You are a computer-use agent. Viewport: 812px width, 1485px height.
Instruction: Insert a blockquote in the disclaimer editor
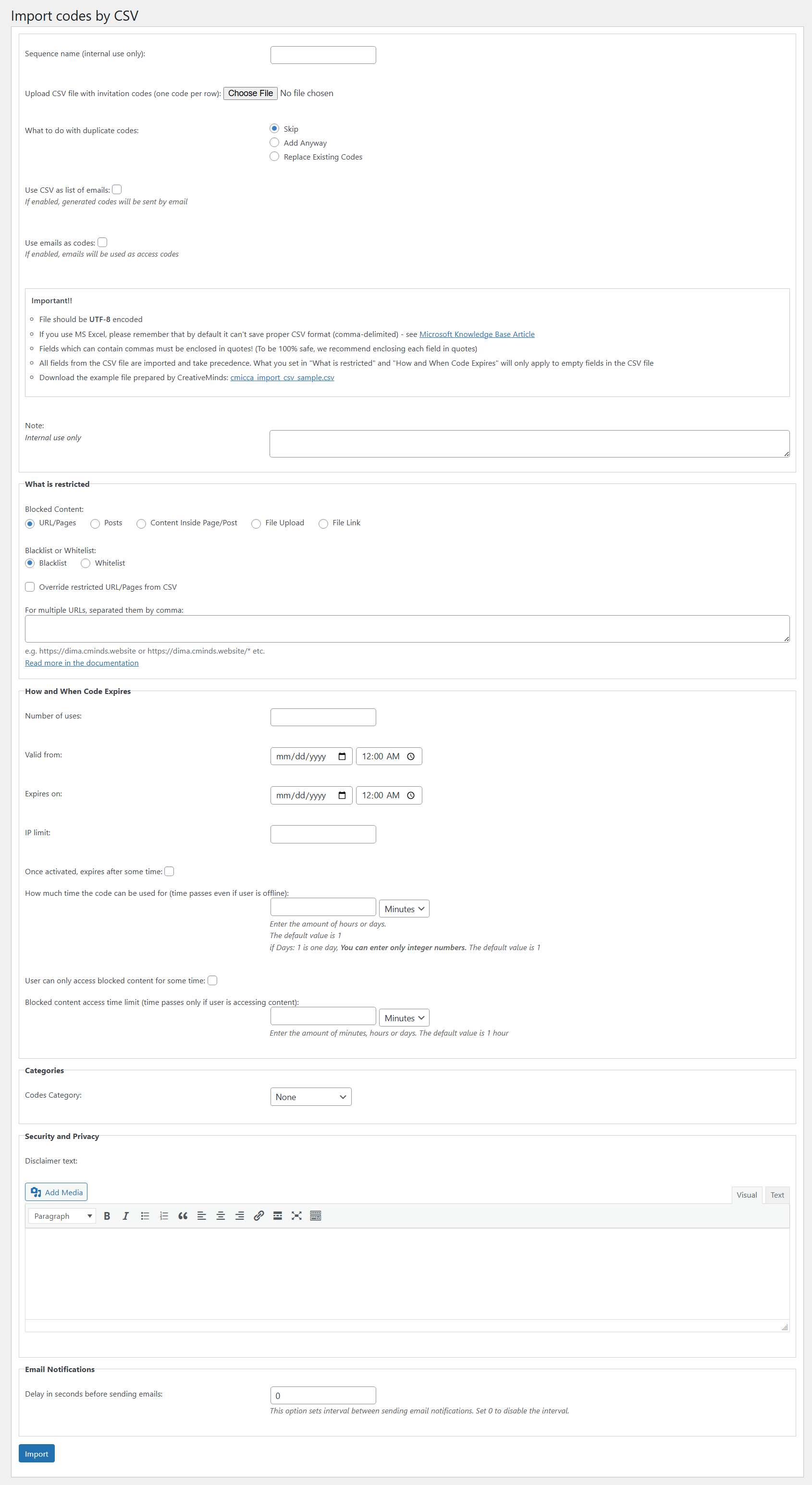(183, 1216)
